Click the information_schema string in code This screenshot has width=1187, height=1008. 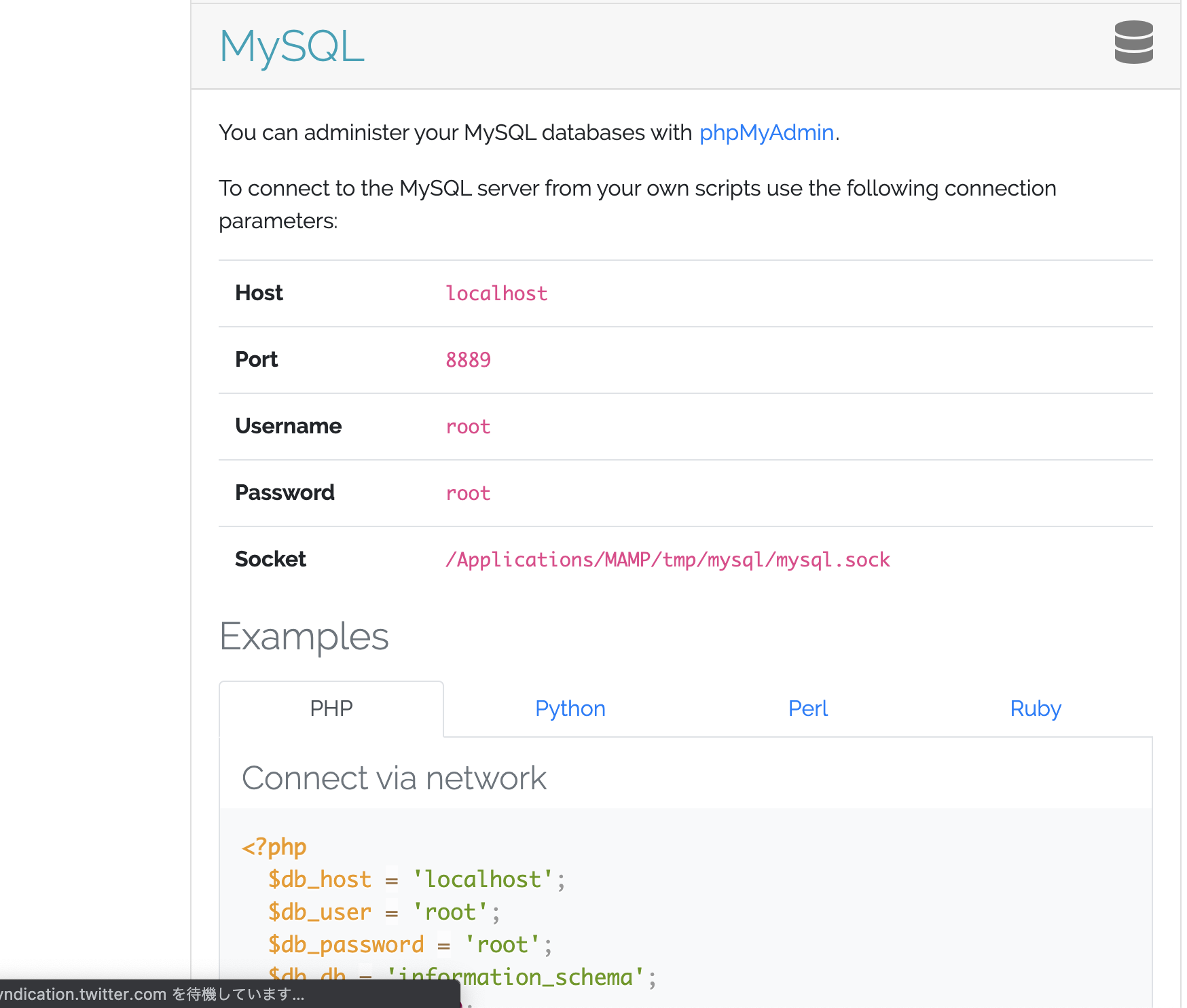[x=515, y=977]
